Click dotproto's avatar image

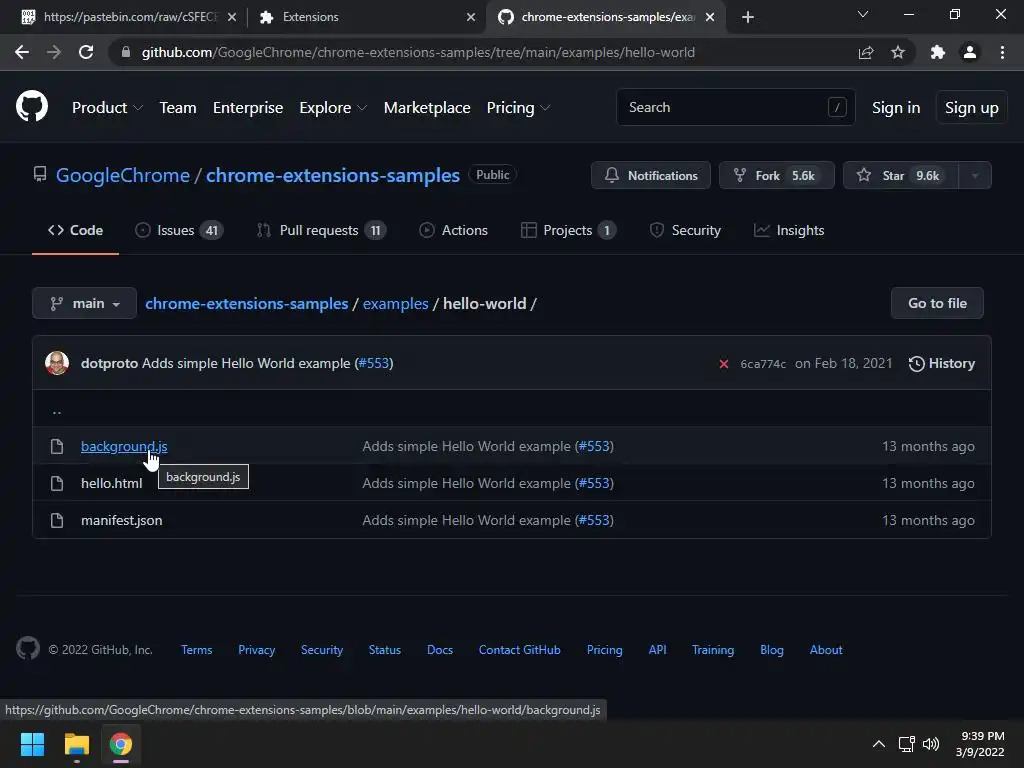57,363
